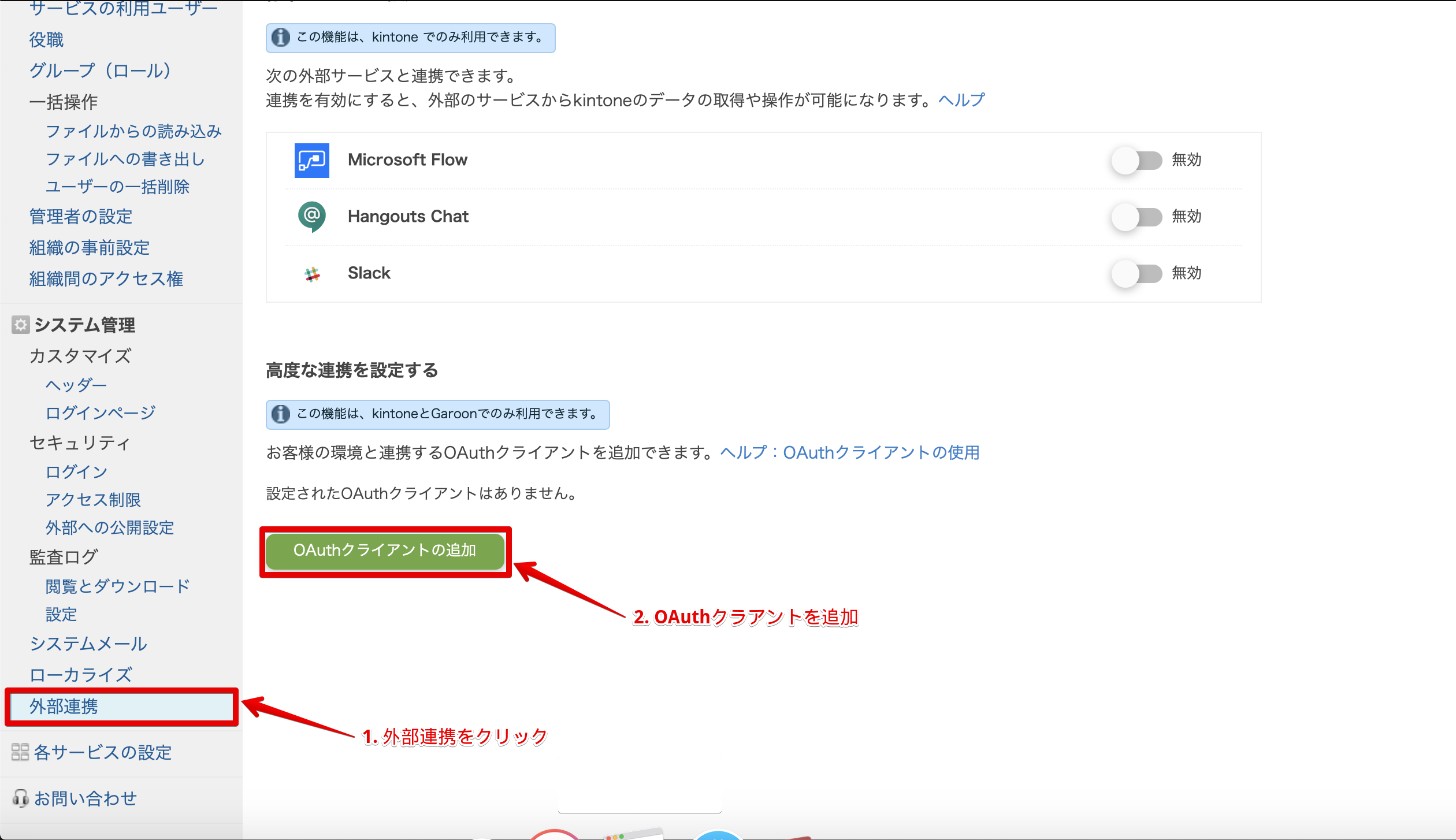Open ヘルプ：OAuthクライアントの使用 link
Screen dimensions: 1456x840
coord(849,452)
